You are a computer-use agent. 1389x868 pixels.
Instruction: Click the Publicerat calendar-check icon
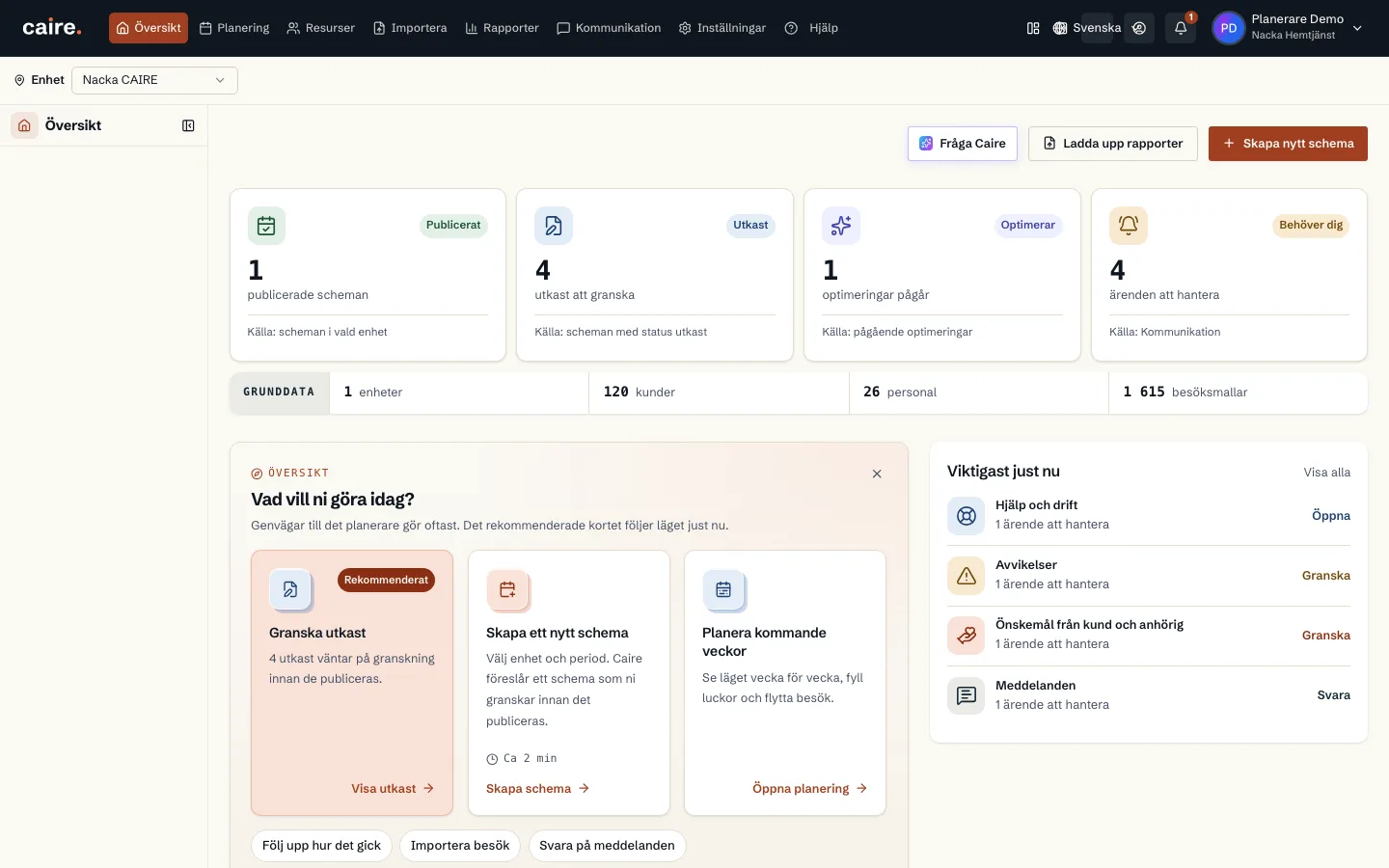[266, 226]
